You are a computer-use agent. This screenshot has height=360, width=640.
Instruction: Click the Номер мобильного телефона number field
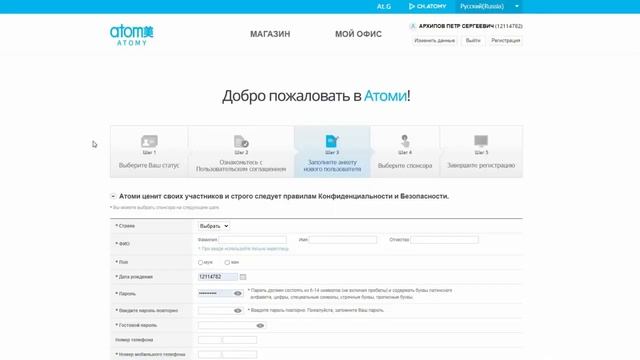click(x=240, y=354)
